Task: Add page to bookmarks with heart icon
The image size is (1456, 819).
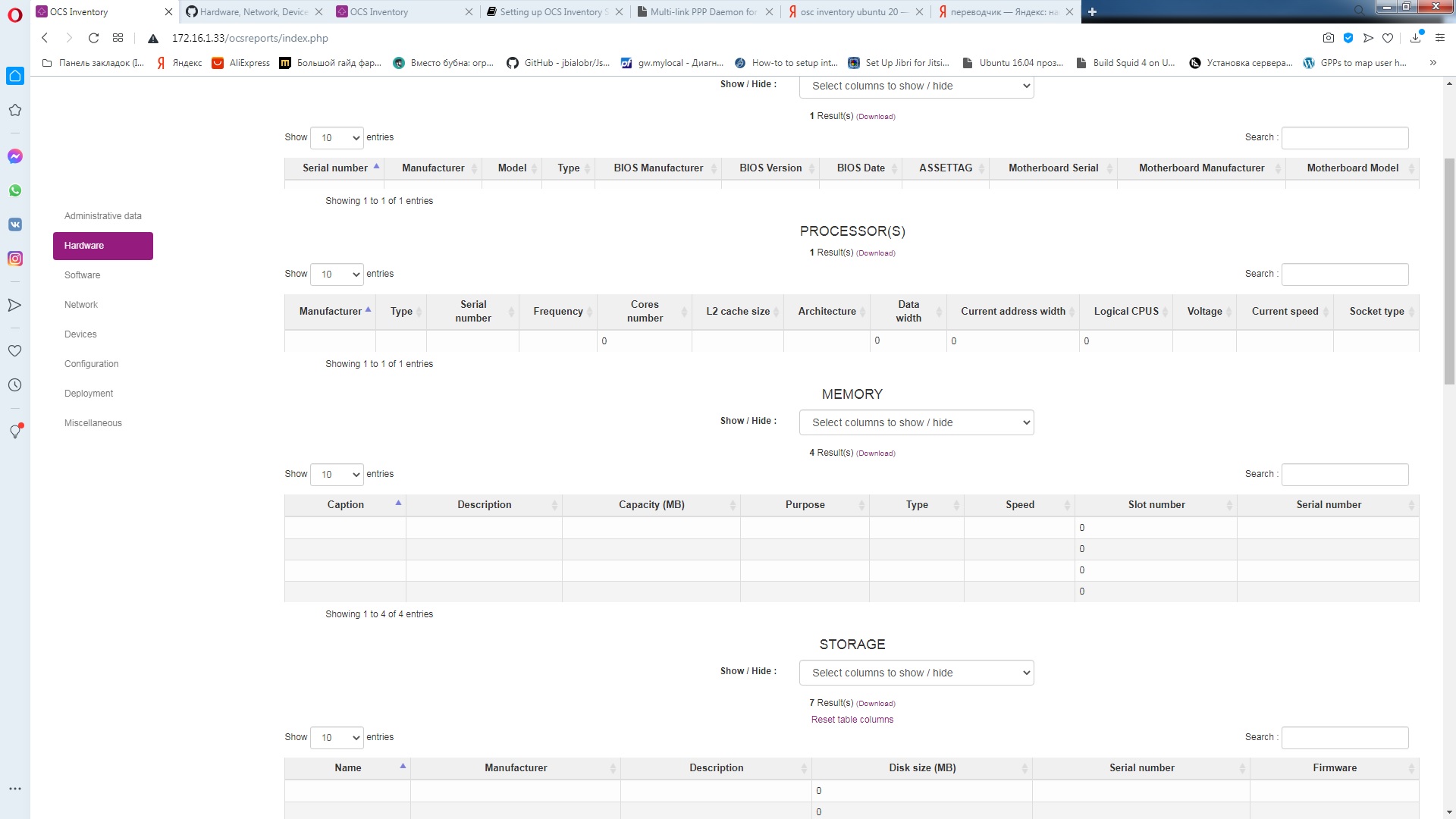Action: pyautogui.click(x=1389, y=38)
